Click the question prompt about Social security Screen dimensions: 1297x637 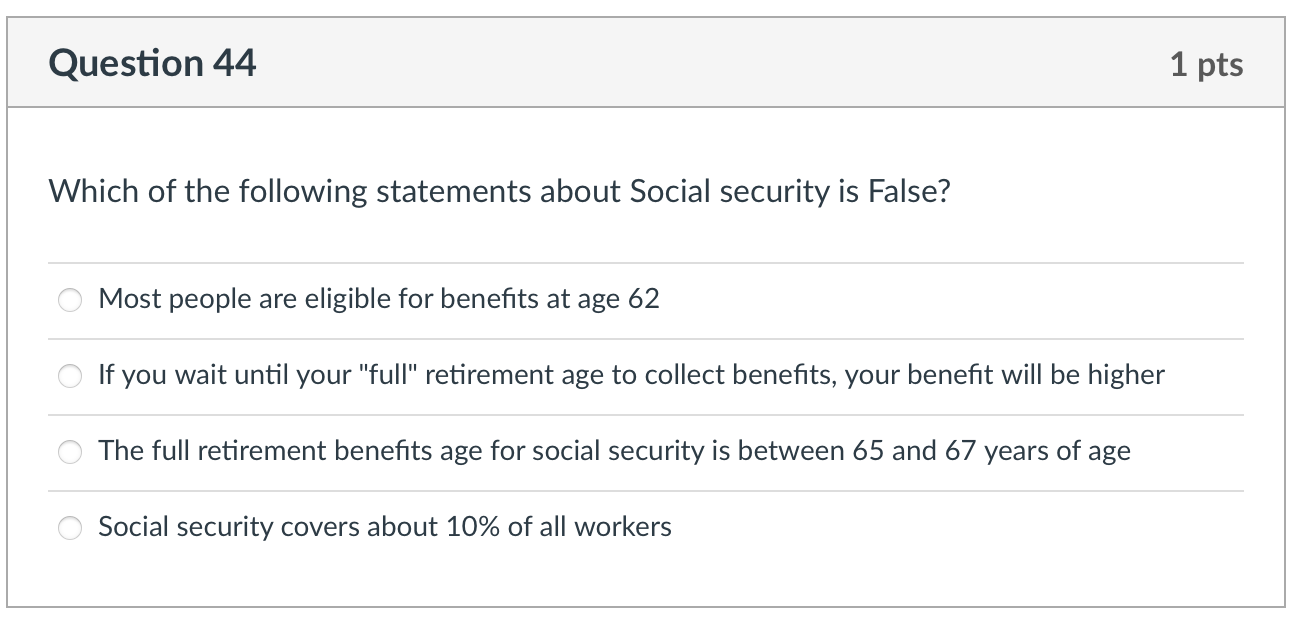499,191
